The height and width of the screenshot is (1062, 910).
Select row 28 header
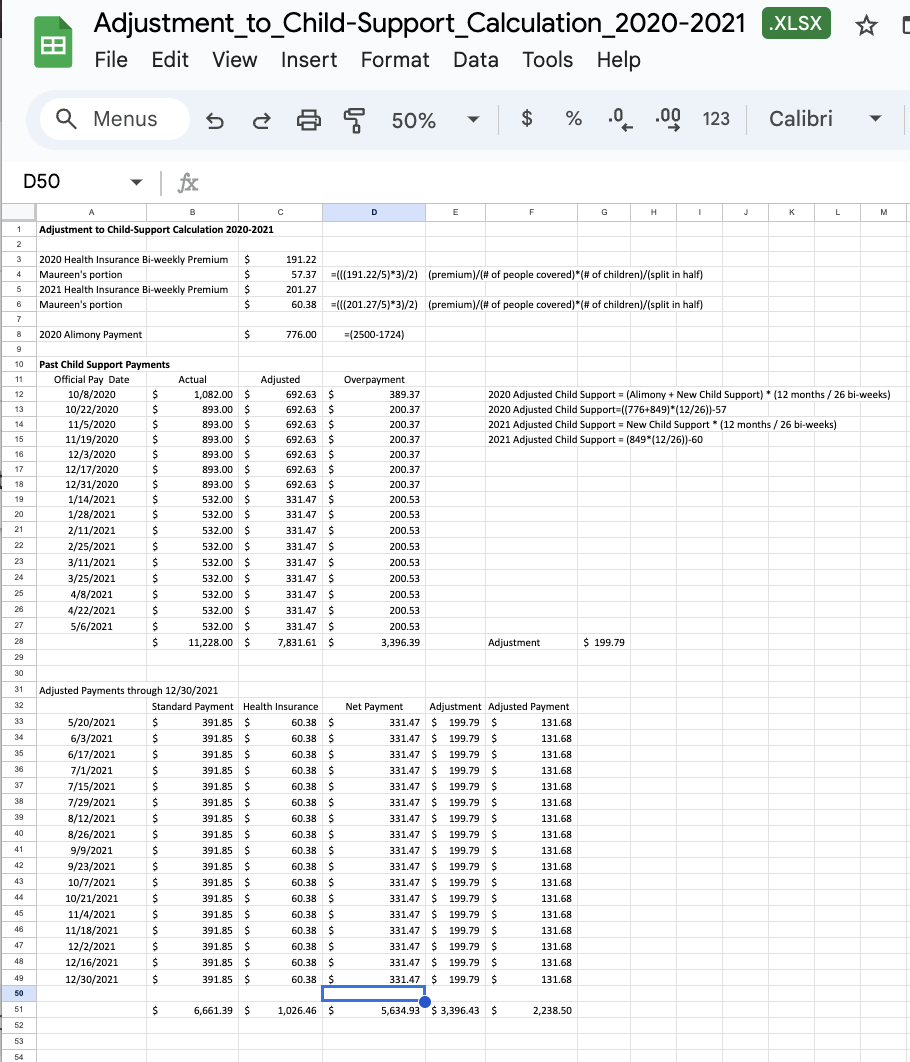click(x=18, y=642)
